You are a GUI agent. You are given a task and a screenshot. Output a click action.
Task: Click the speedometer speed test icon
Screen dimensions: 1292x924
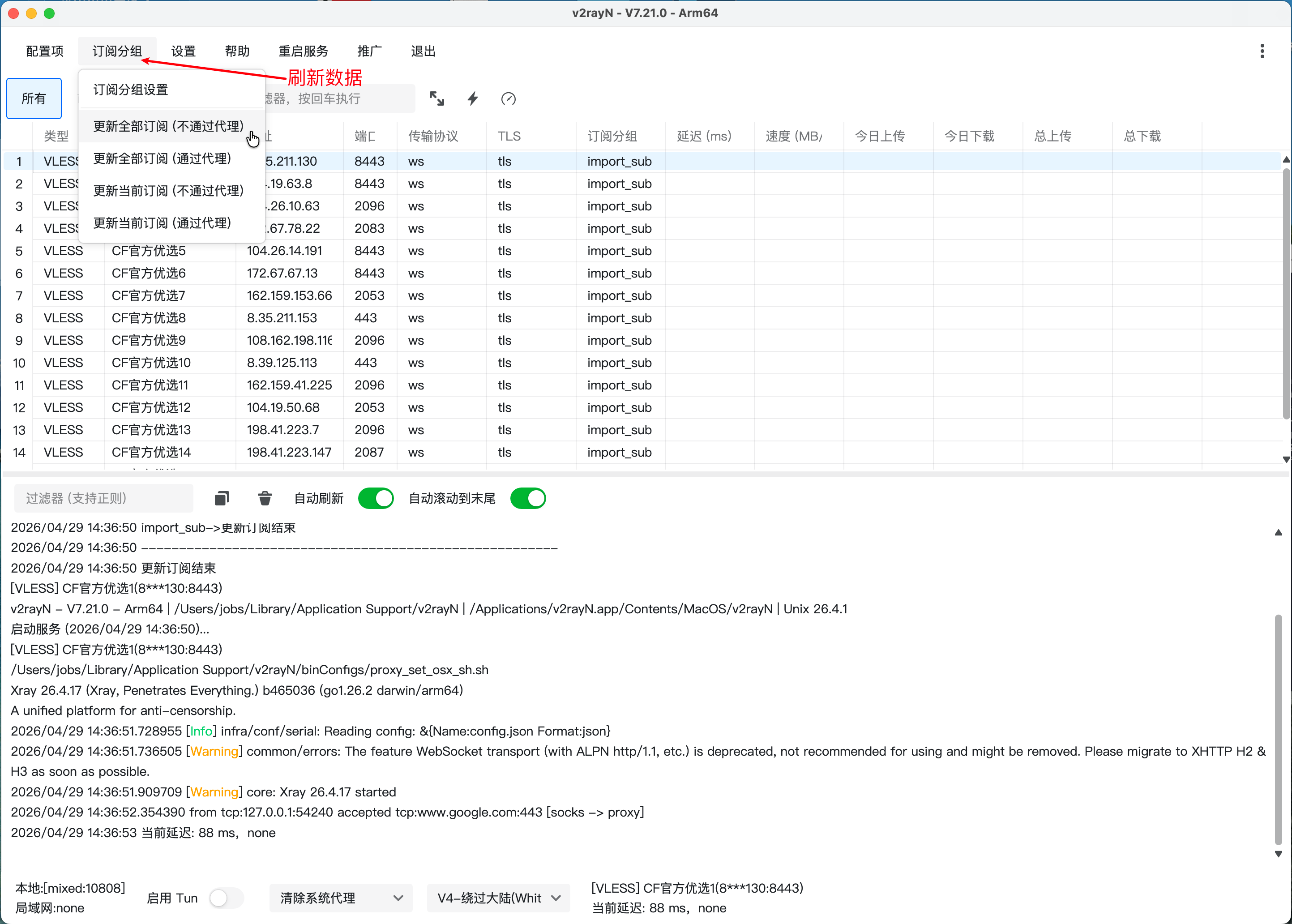(x=508, y=98)
